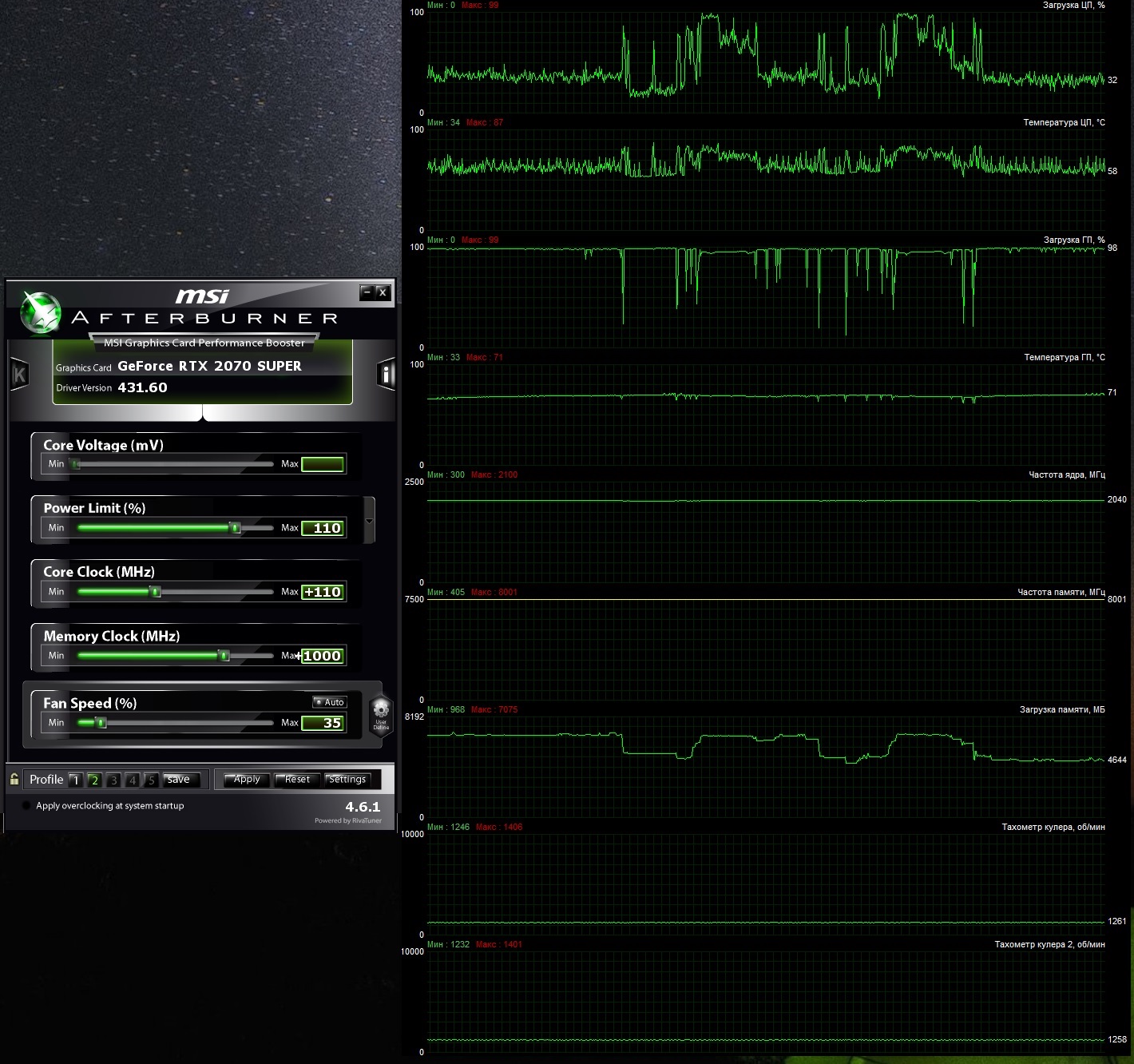
Task: Select profile slot 5
Action: click(151, 780)
